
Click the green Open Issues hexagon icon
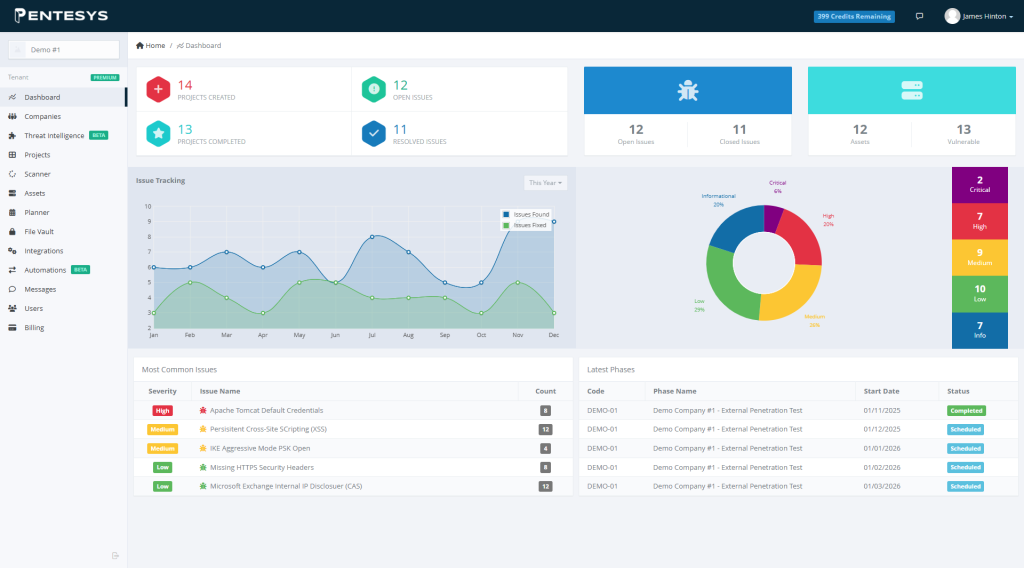tap(373, 89)
